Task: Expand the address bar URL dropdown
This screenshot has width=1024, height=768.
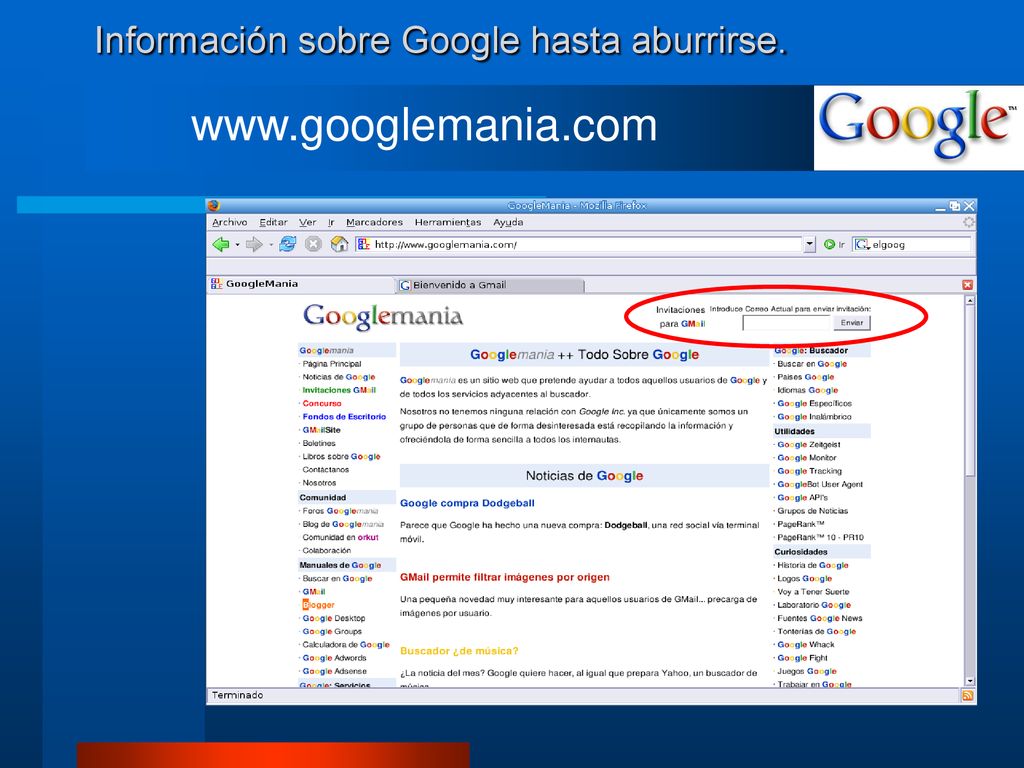Action: [810, 244]
